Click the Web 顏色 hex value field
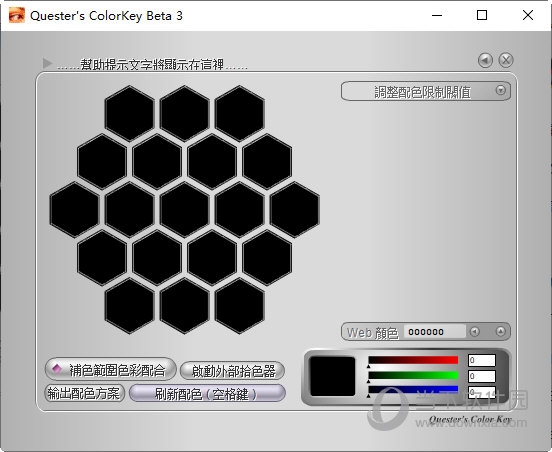The height and width of the screenshot is (452, 552). point(435,332)
